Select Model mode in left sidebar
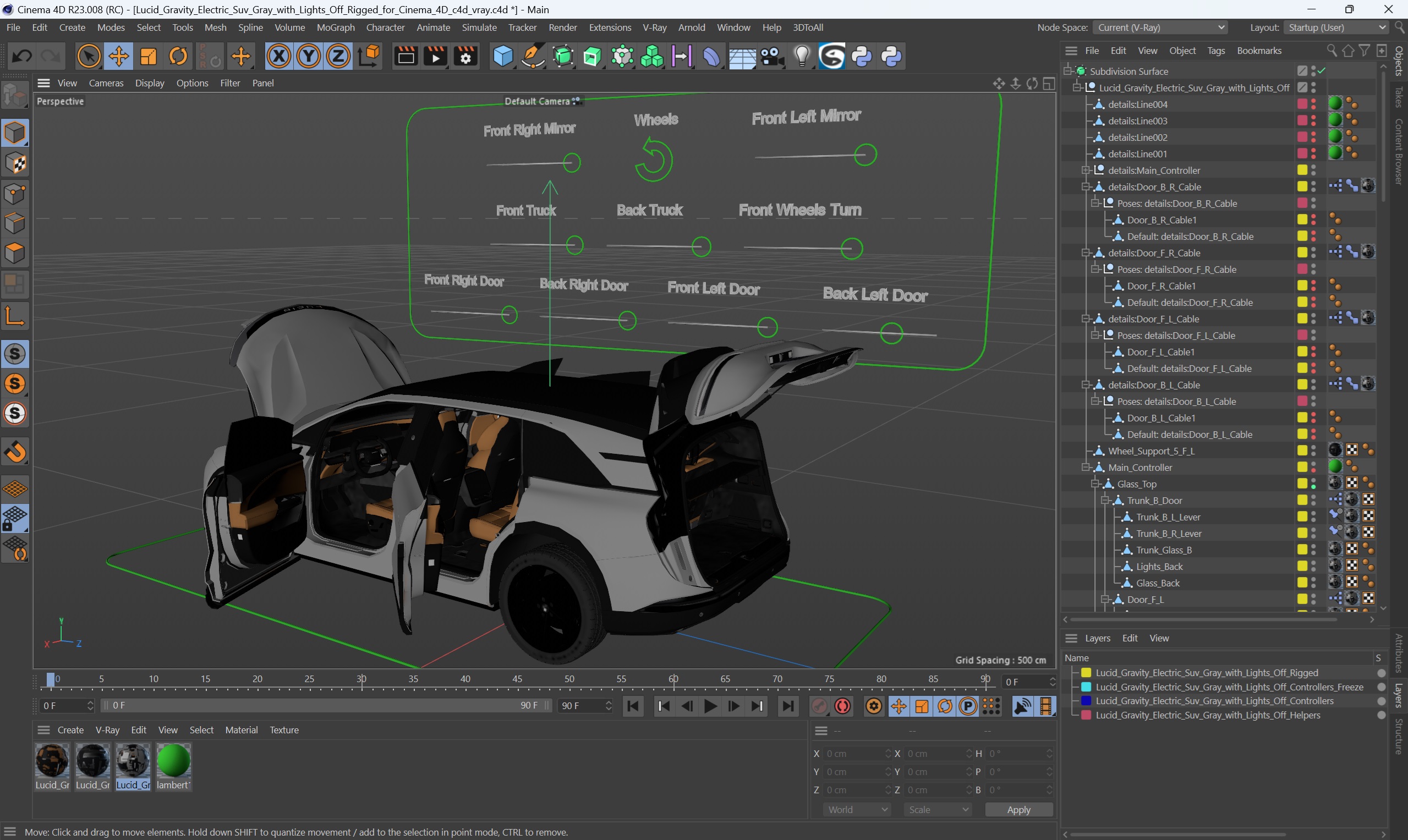Screen dimensions: 1408x840 coord(15,133)
